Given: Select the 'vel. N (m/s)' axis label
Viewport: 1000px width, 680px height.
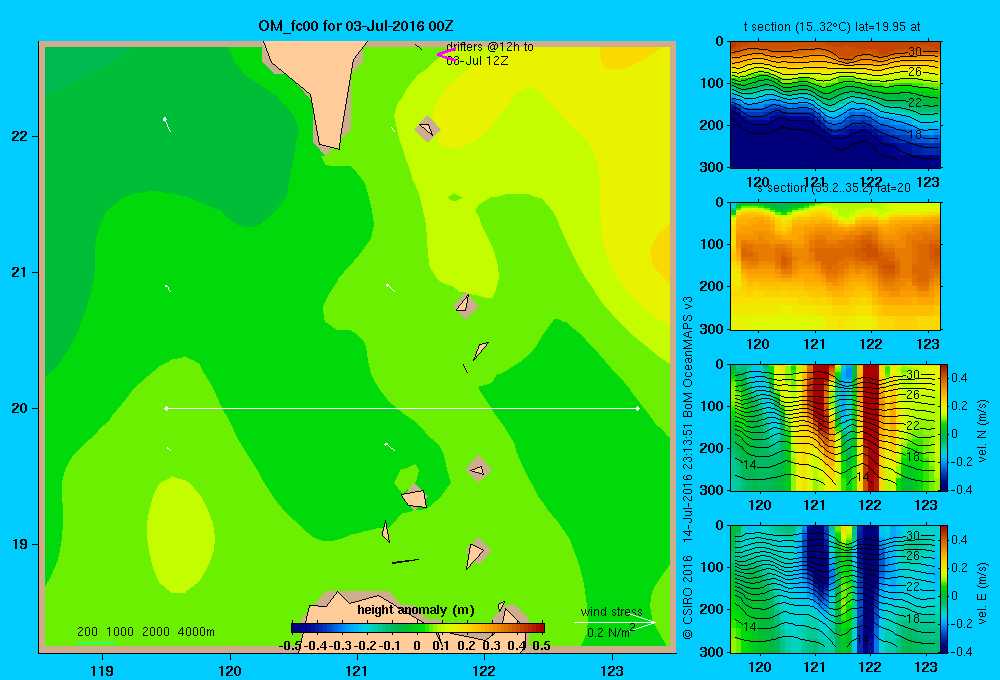Looking at the screenshot, I should point(982,431).
